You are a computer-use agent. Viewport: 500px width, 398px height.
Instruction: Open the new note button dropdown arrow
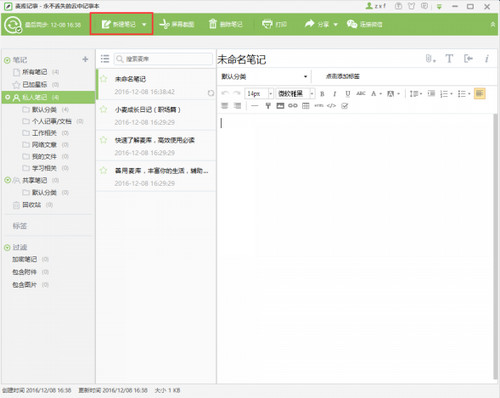[144, 24]
